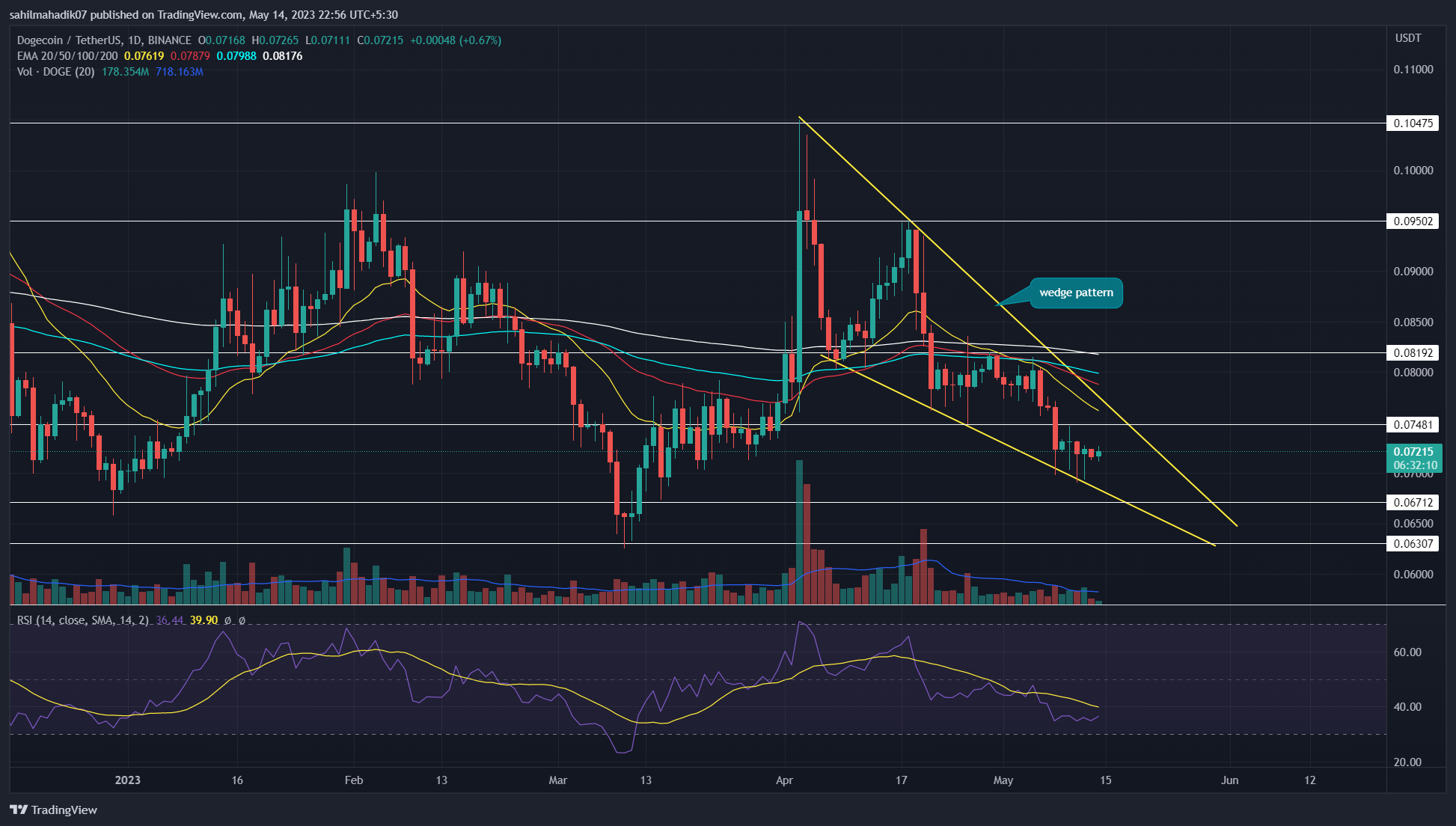Image resolution: width=1456 pixels, height=826 pixels.
Task: Click the 0.06000 tick on price axis
Action: pos(1413,575)
